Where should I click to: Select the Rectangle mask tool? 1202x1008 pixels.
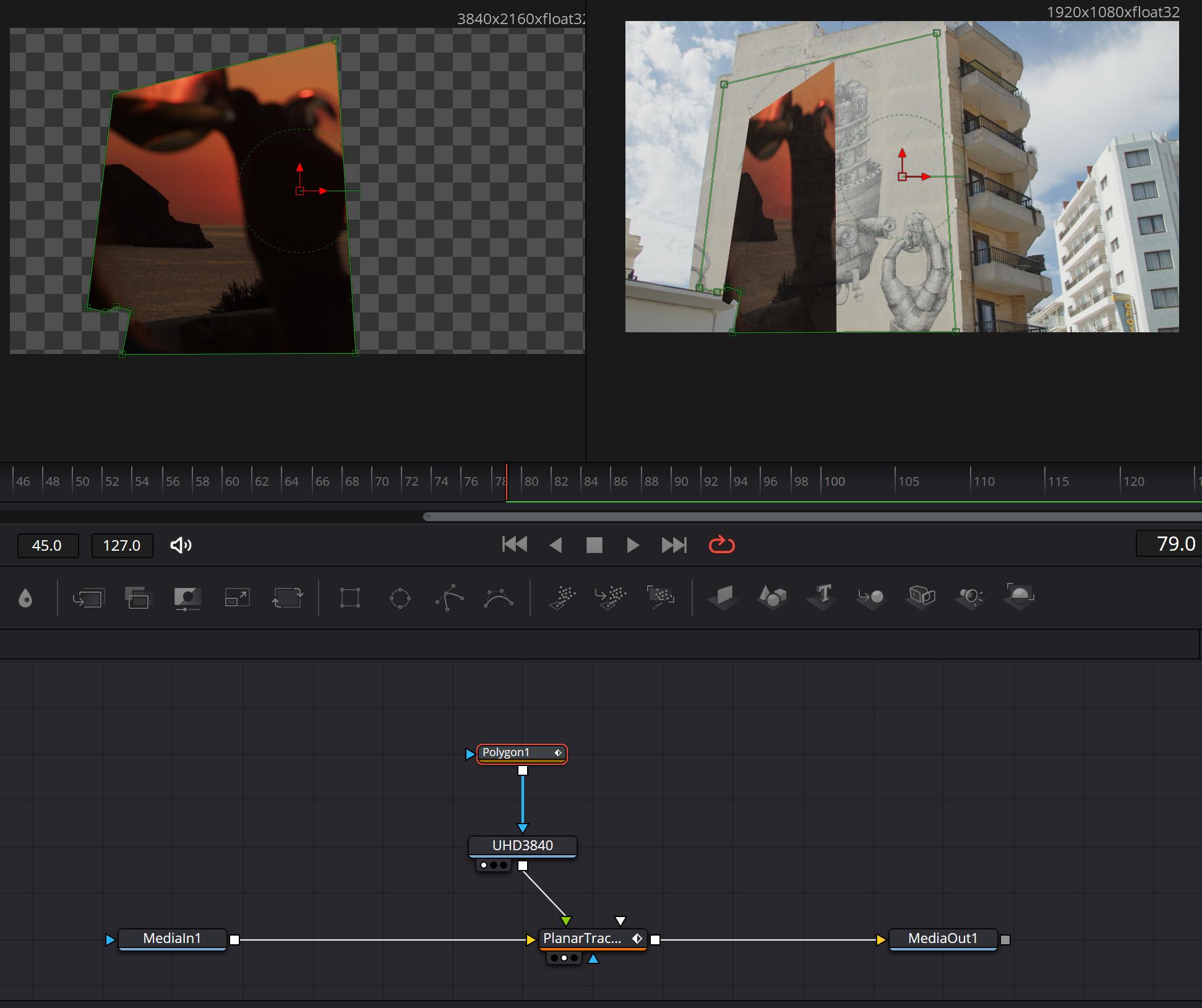(350, 598)
